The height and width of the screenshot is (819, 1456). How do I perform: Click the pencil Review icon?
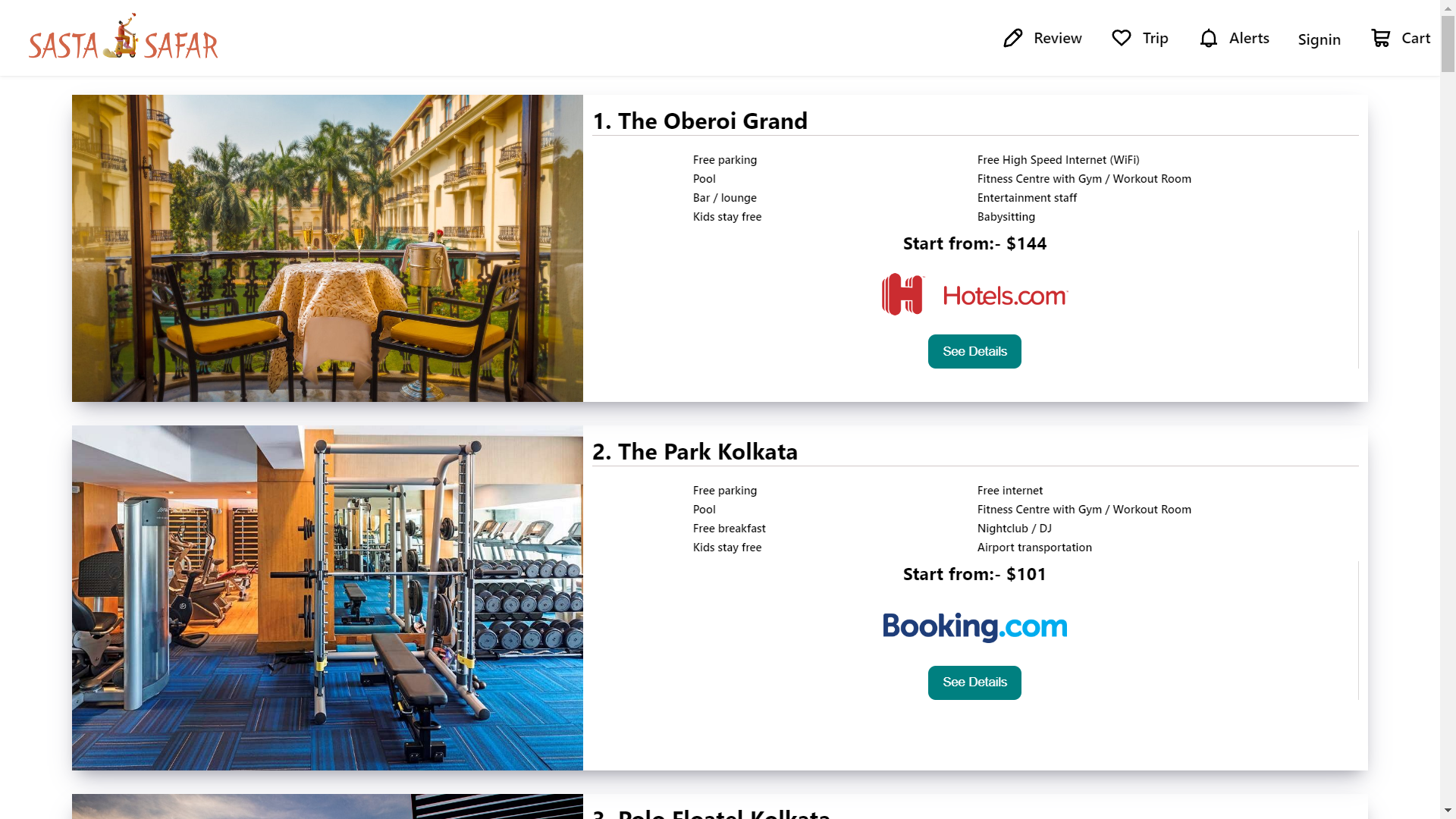coord(1013,38)
